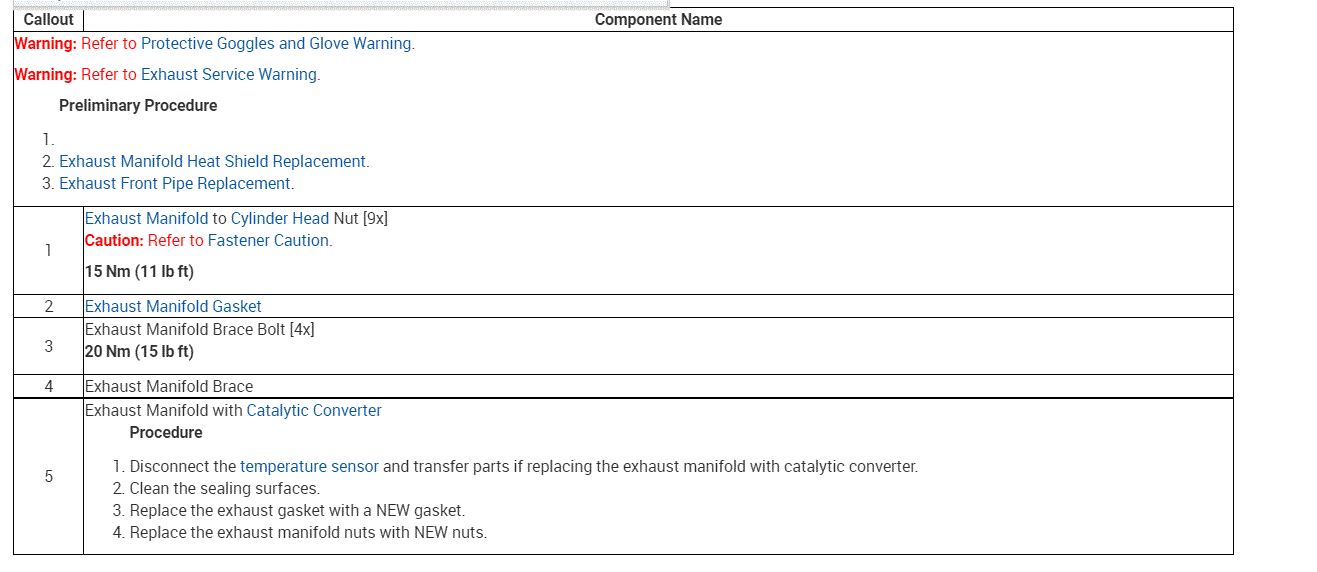Click the temperature sensor link
This screenshot has width=1317, height=572.
(309, 467)
